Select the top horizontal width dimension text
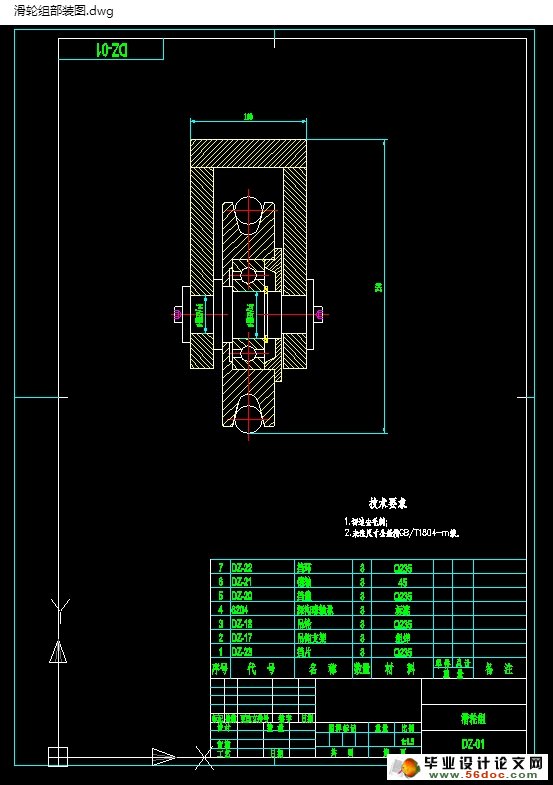This screenshot has height=785, width=553. tap(248, 117)
